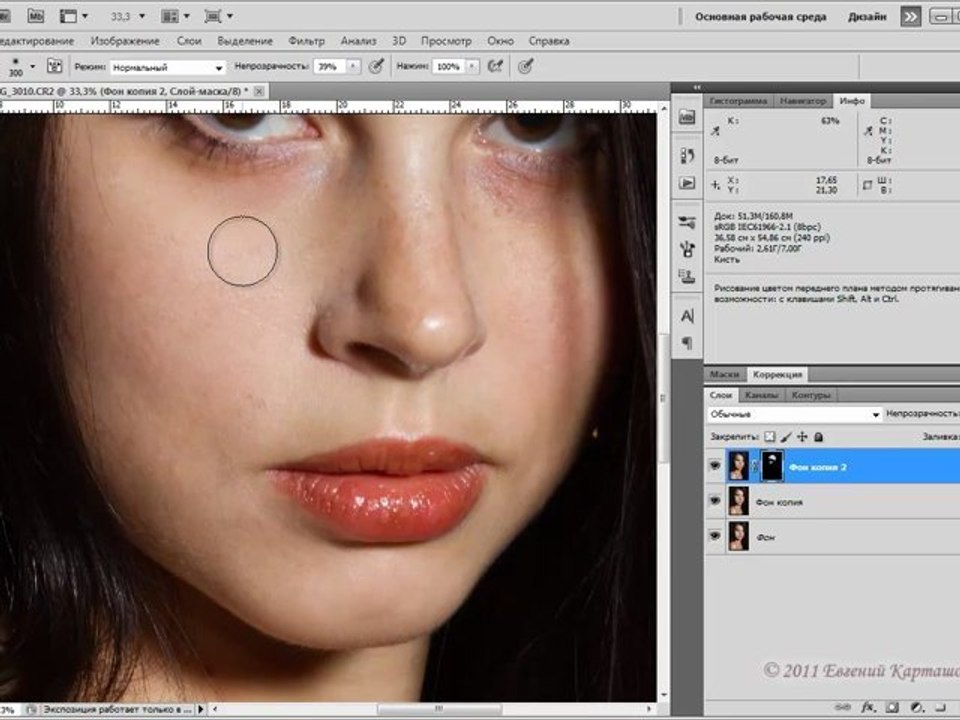Select the layer mask thumbnail of Фон копия 2
This screenshot has height=720, width=960.
(x=771, y=466)
